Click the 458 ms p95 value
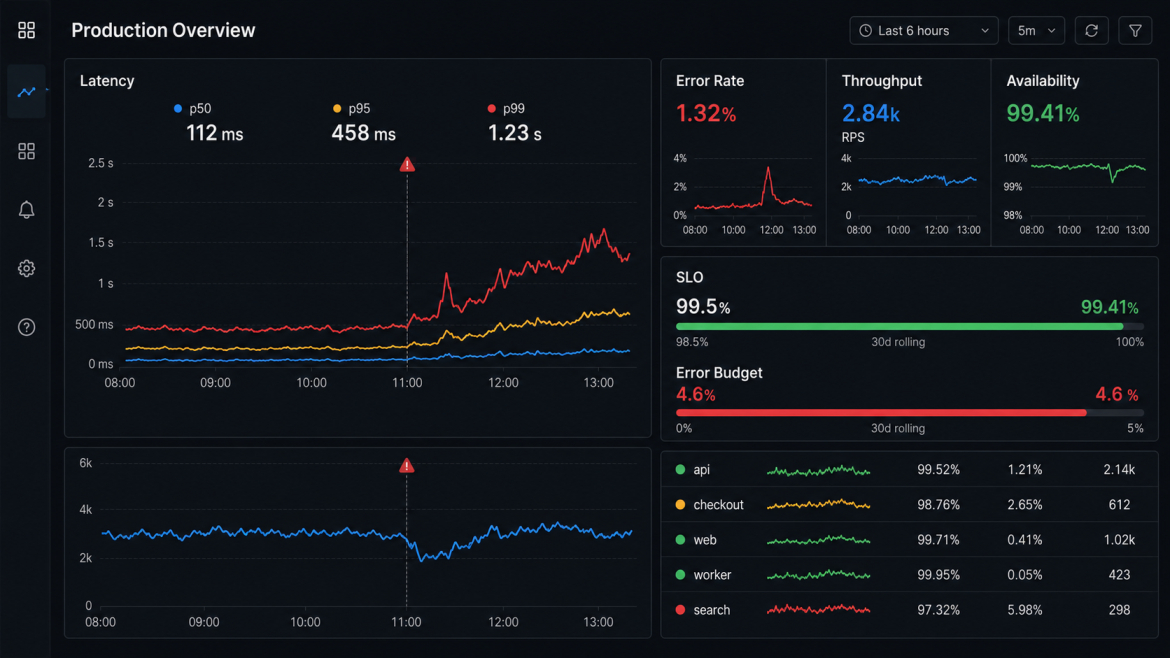1170x658 pixels. (363, 134)
